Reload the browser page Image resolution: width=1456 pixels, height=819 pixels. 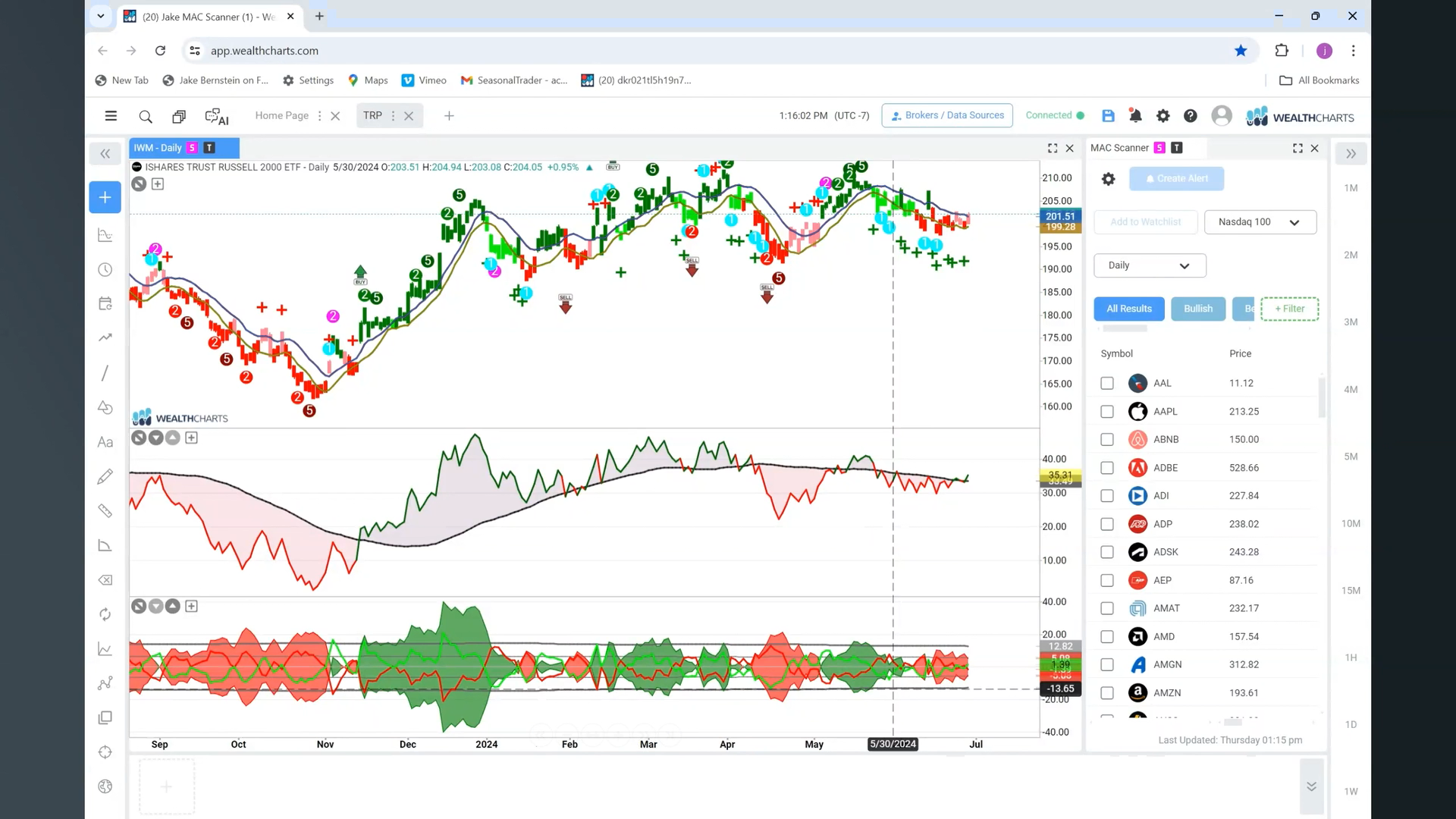pos(160,51)
